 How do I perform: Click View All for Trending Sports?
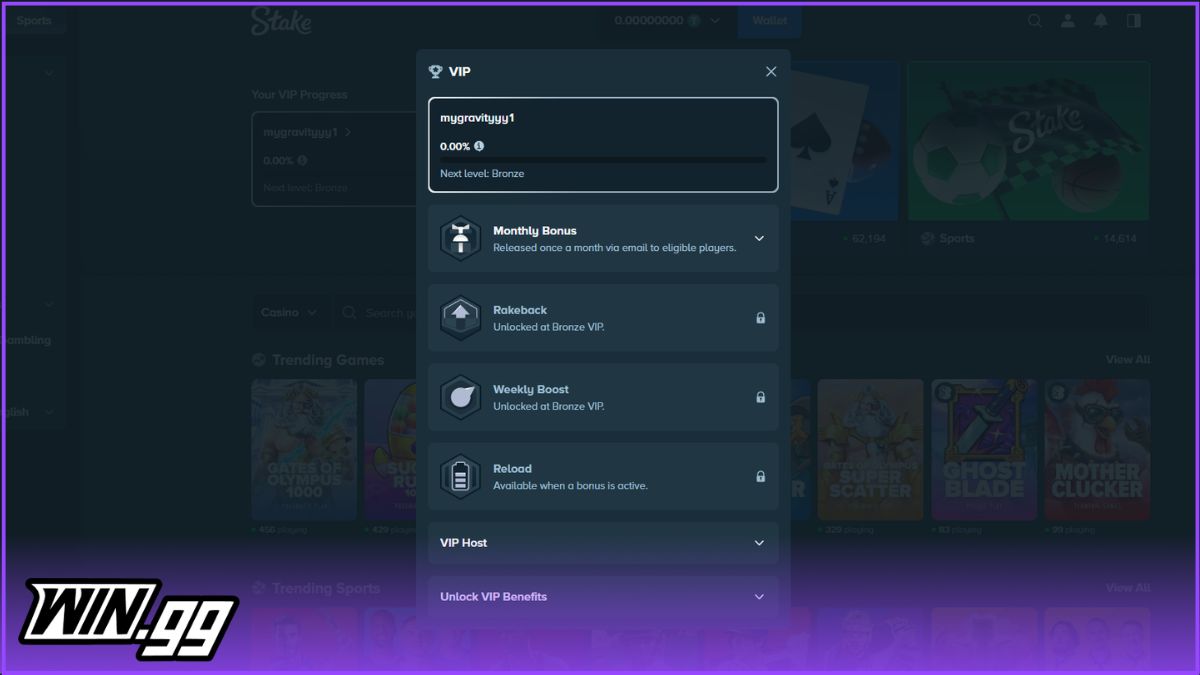[x=1128, y=588]
